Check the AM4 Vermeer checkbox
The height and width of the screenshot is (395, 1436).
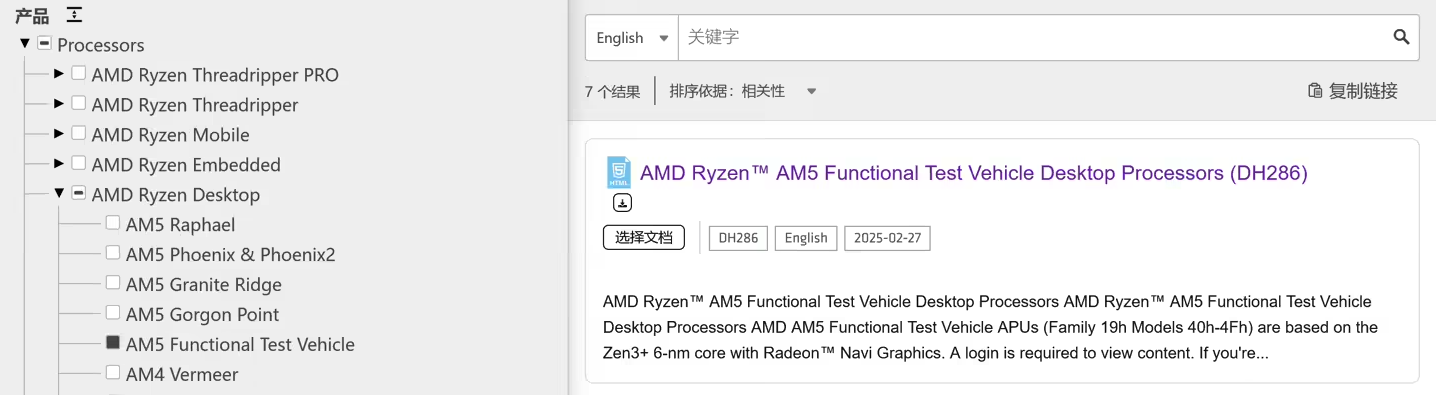click(113, 373)
